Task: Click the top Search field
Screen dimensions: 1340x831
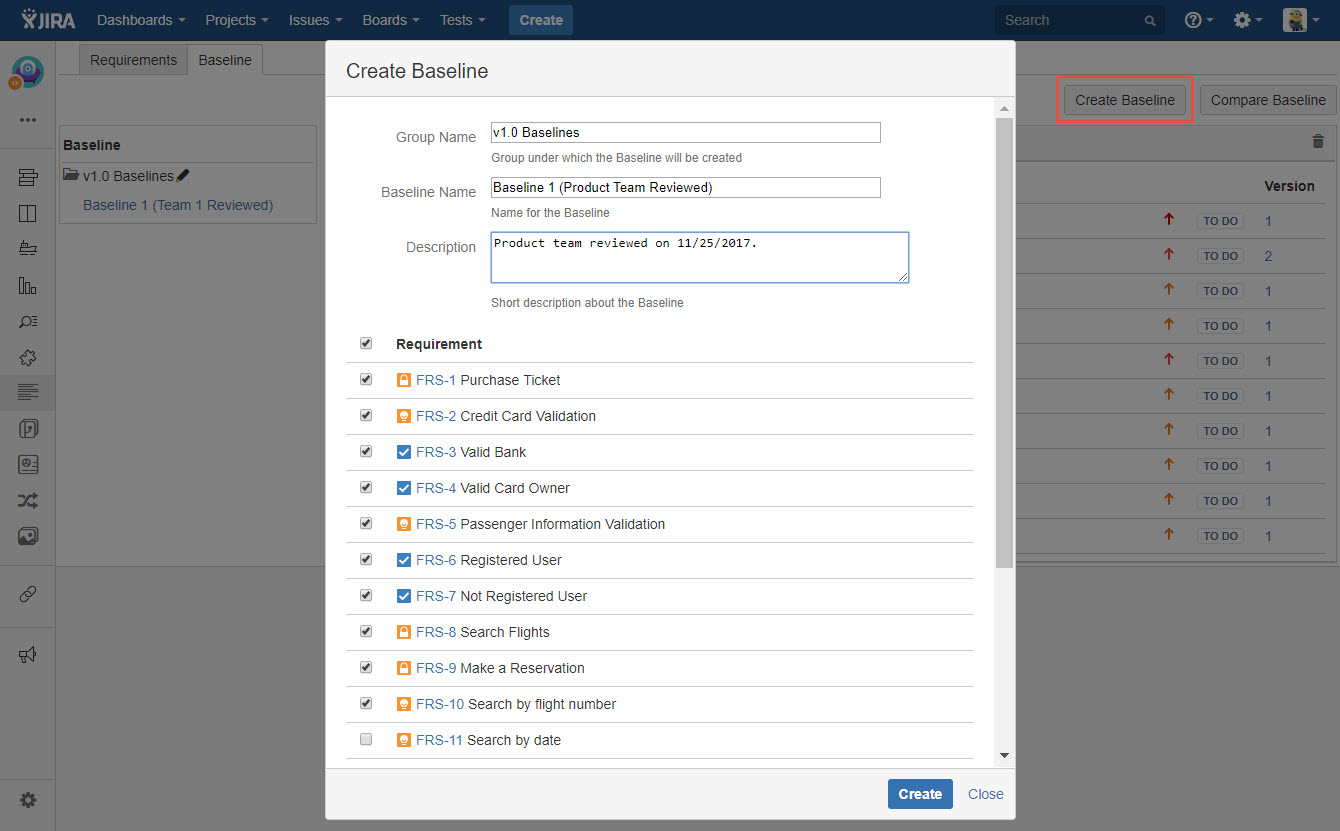Action: [1080, 20]
